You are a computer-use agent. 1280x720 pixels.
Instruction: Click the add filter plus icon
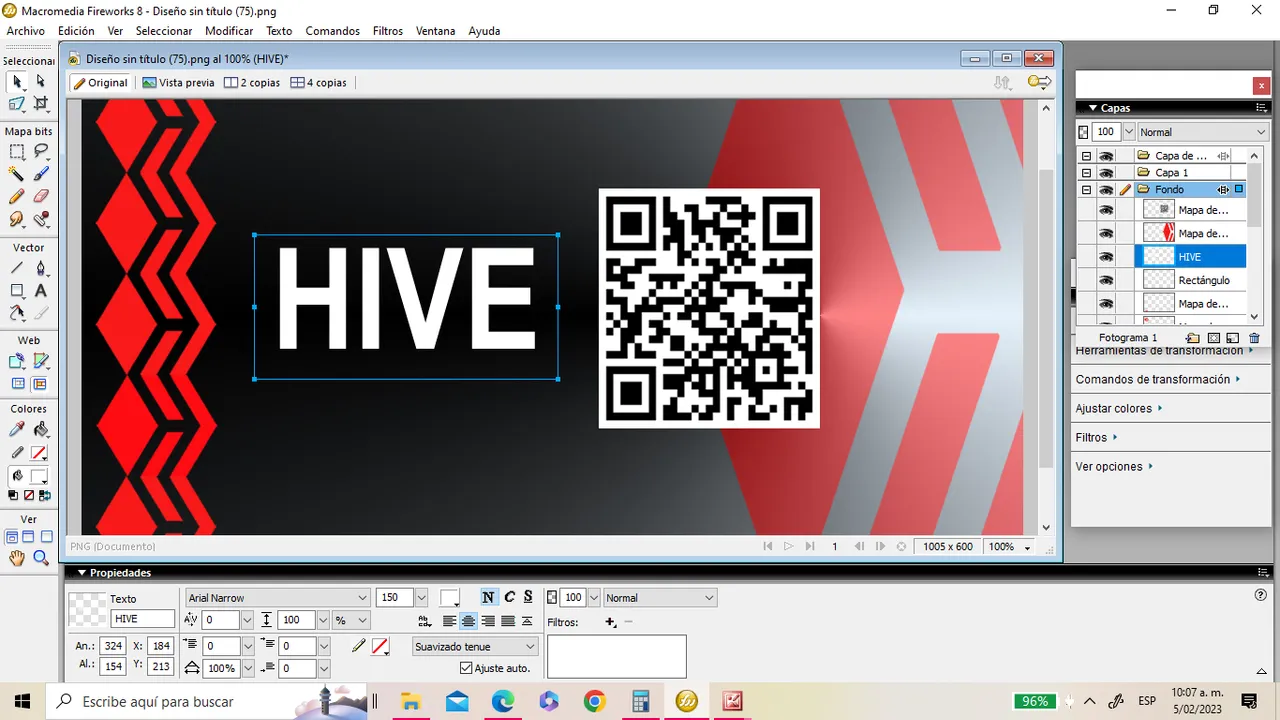coord(611,622)
